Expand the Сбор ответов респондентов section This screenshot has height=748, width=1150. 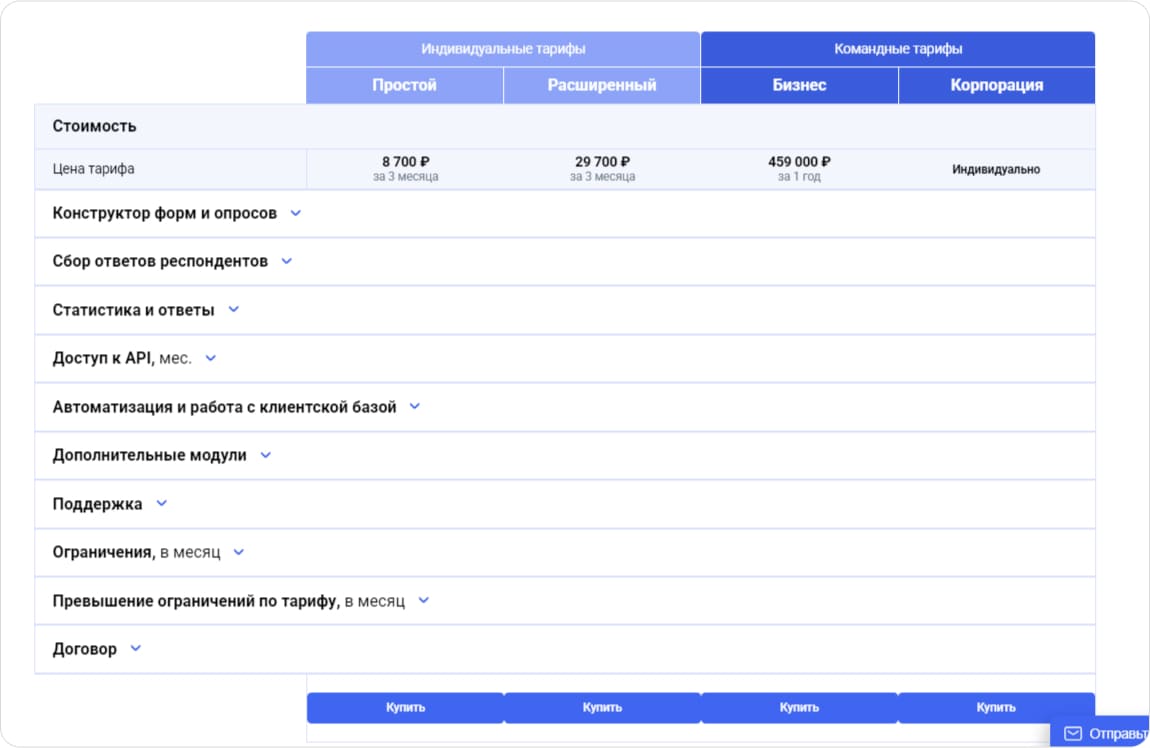point(286,261)
